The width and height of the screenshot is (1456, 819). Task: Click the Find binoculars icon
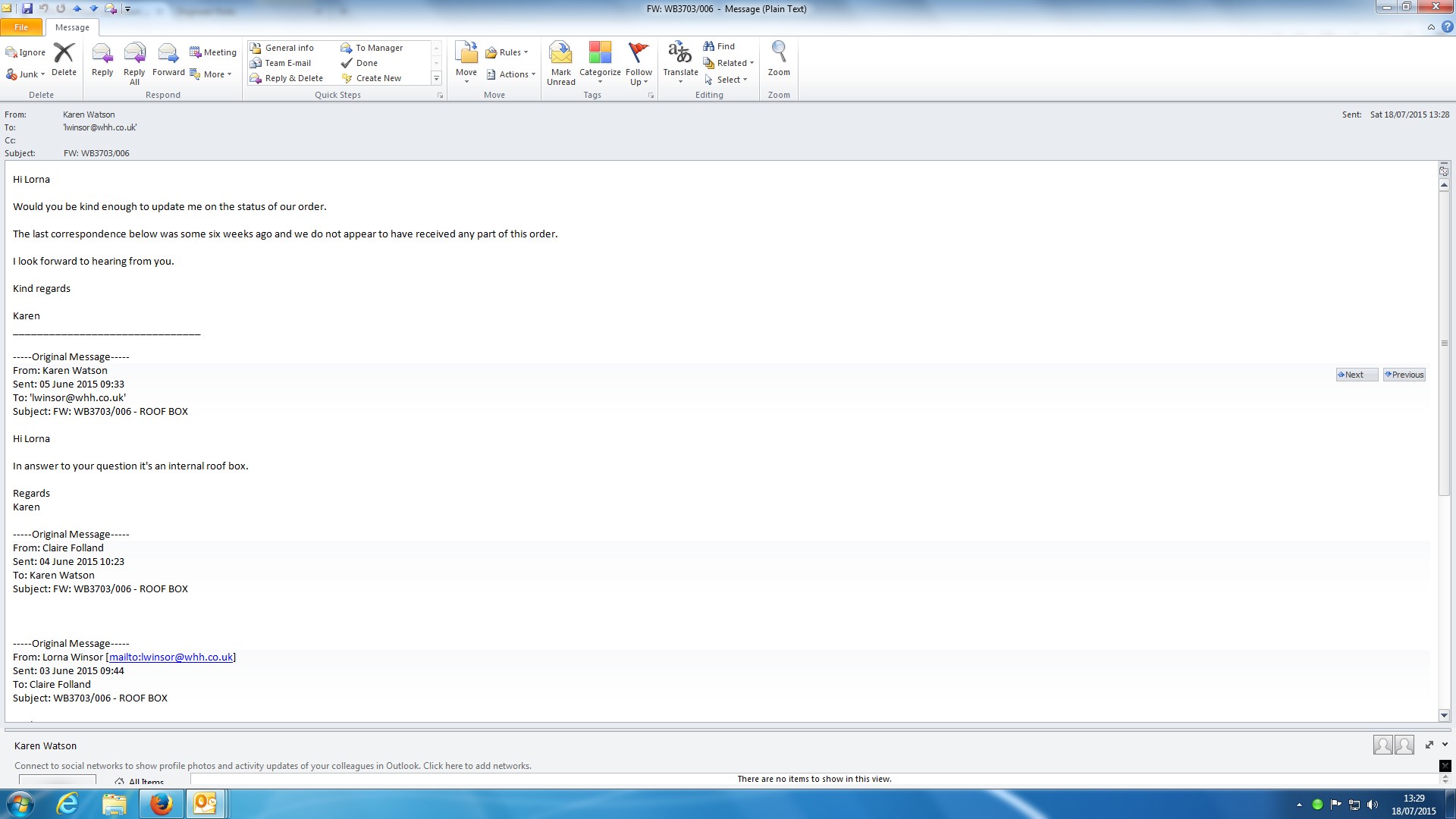tap(709, 46)
